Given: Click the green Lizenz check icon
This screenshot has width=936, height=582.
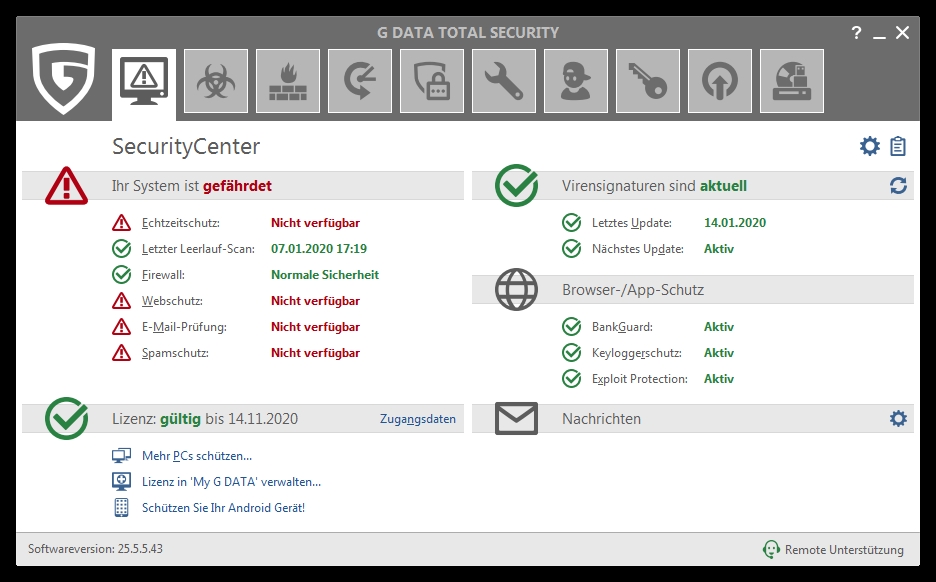Looking at the screenshot, I should point(66,418).
